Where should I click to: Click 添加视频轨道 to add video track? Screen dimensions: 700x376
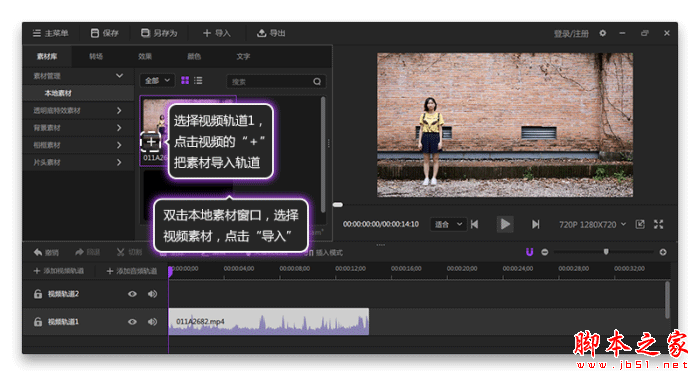point(58,271)
